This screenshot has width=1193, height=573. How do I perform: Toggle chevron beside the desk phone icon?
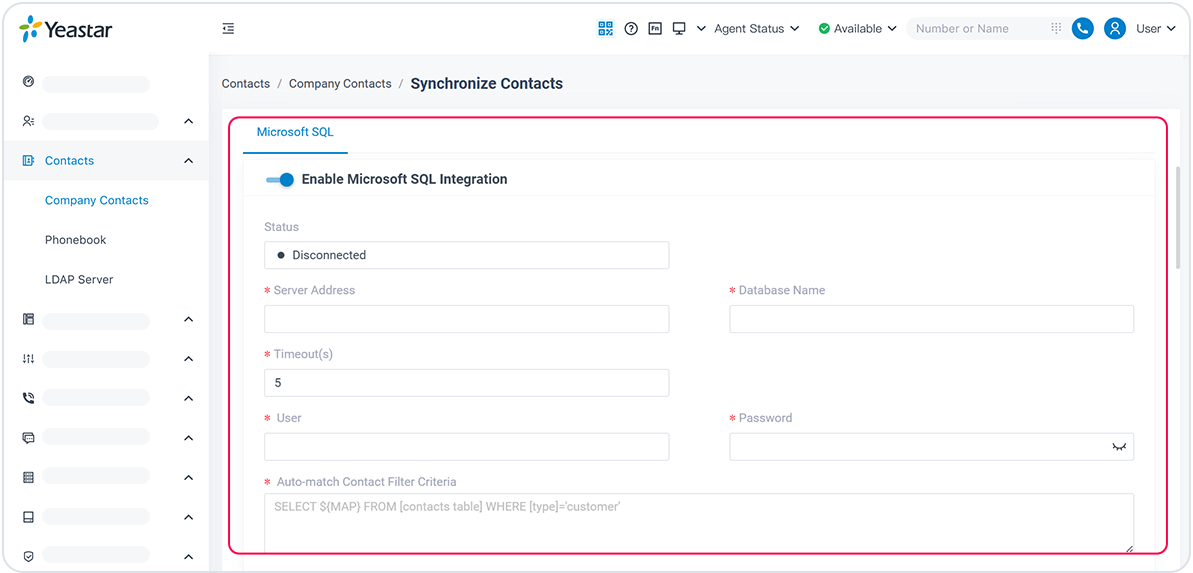(x=189, y=320)
